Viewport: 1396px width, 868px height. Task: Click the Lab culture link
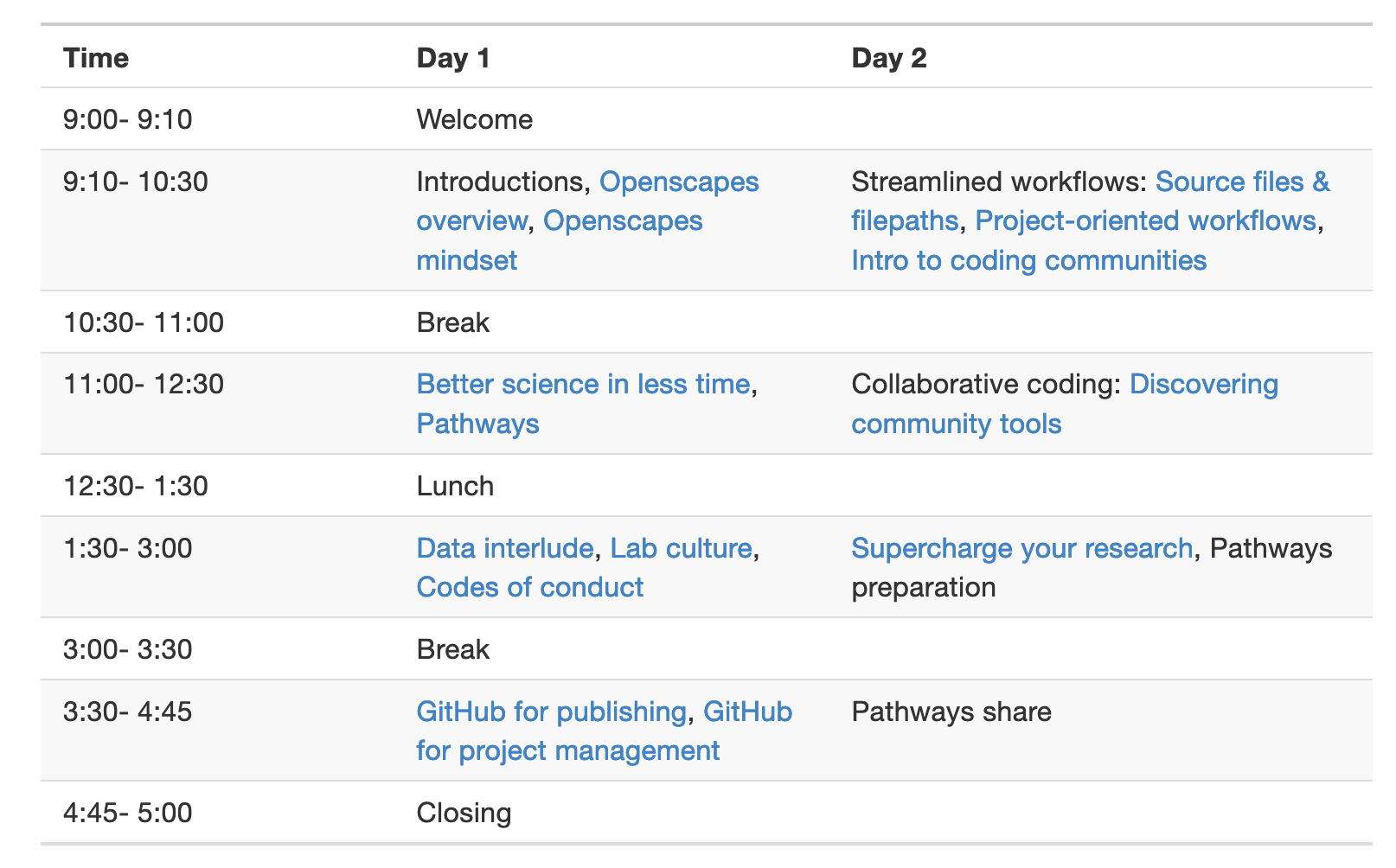pyautogui.click(x=681, y=548)
